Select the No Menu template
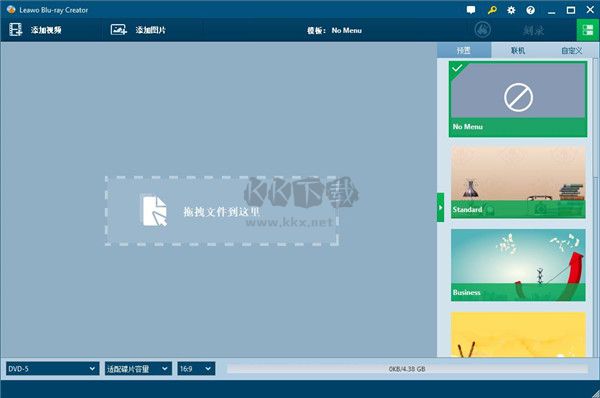Viewport: 600px width, 398px height. tap(518, 99)
